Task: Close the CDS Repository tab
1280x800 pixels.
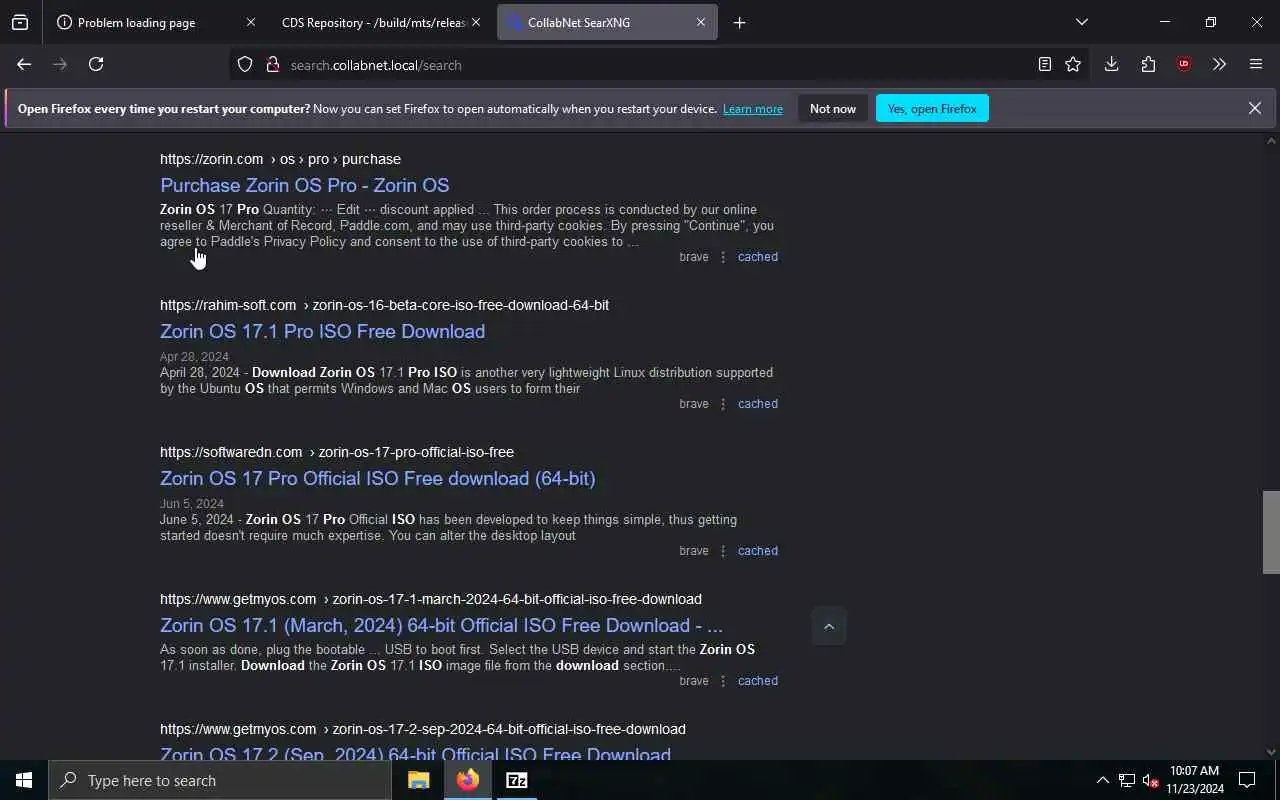Action: pos(476,22)
